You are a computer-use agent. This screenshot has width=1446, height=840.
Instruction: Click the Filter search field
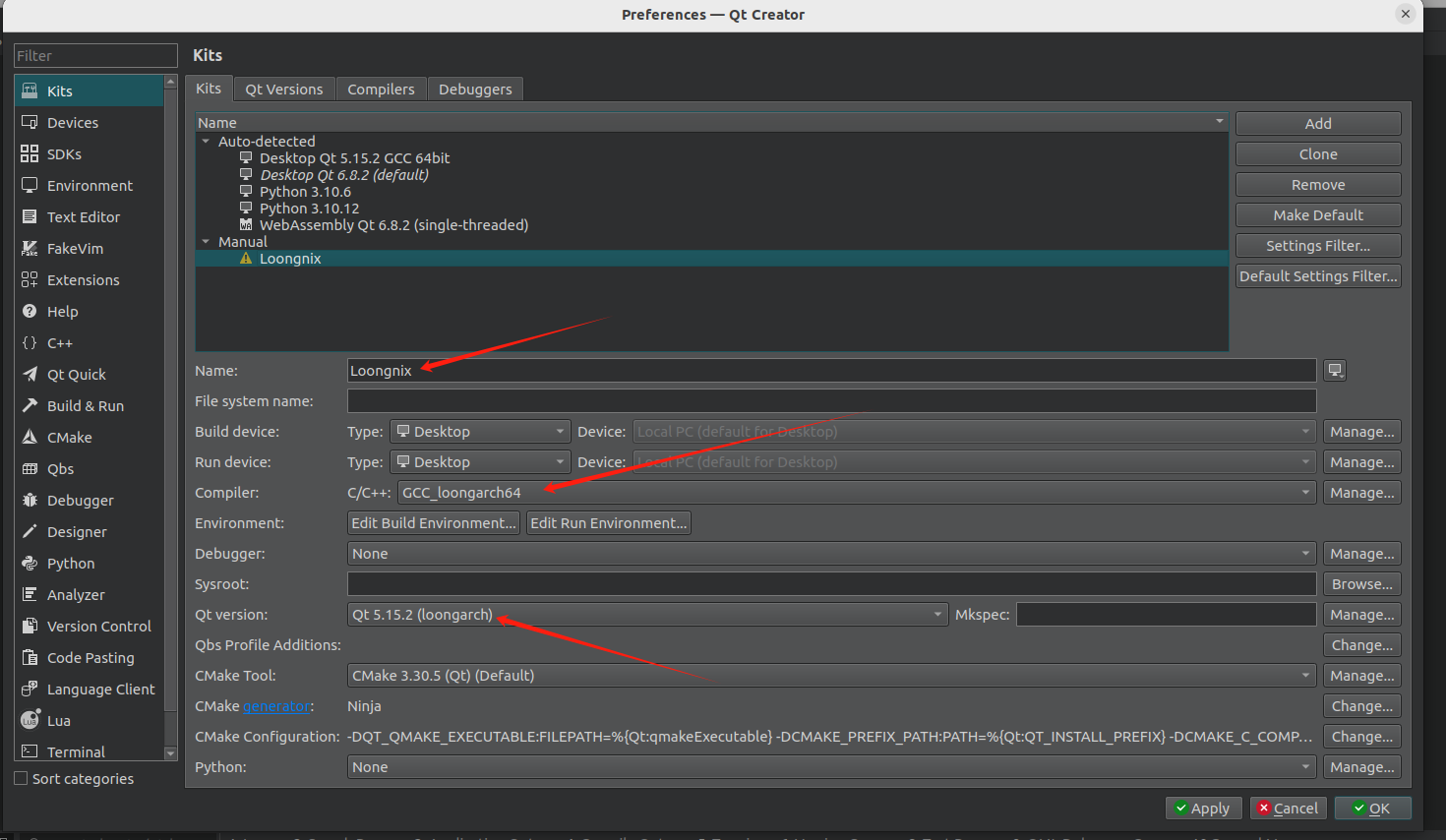(x=95, y=56)
